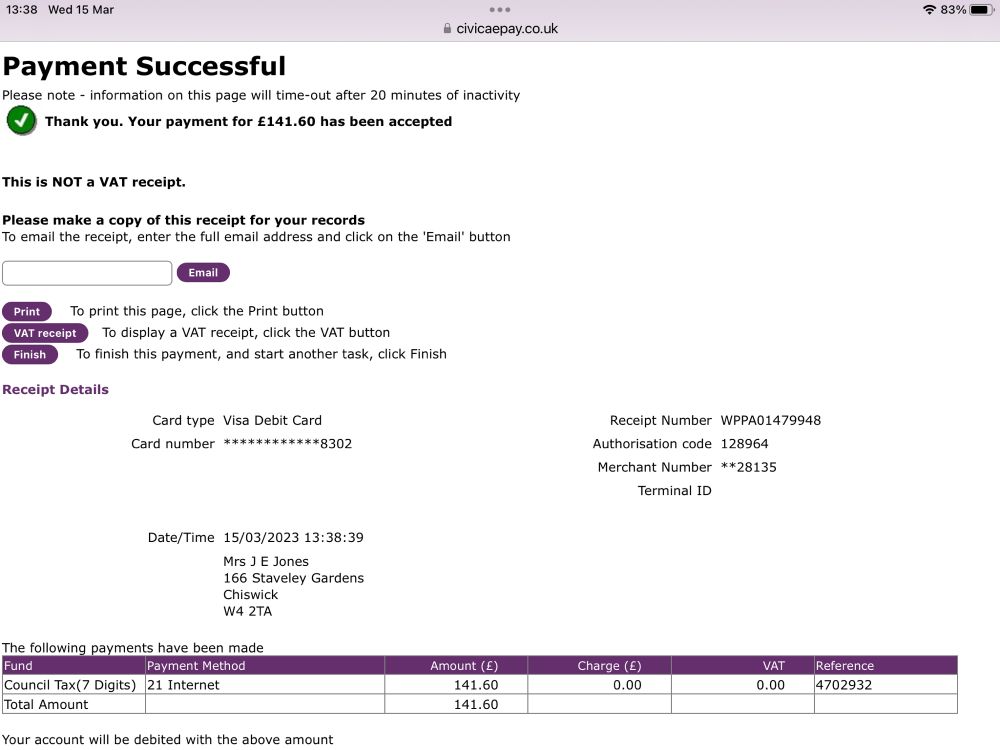1000x750 pixels.
Task: Select the Receipt Details heading
Action: click(x=55, y=390)
